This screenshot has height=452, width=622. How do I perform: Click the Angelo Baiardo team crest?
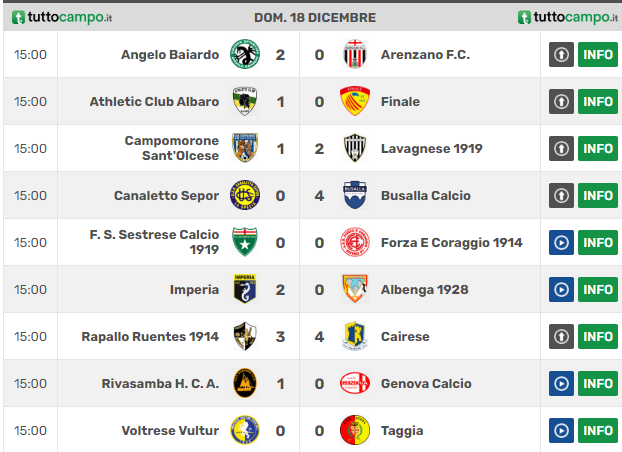coord(245,54)
